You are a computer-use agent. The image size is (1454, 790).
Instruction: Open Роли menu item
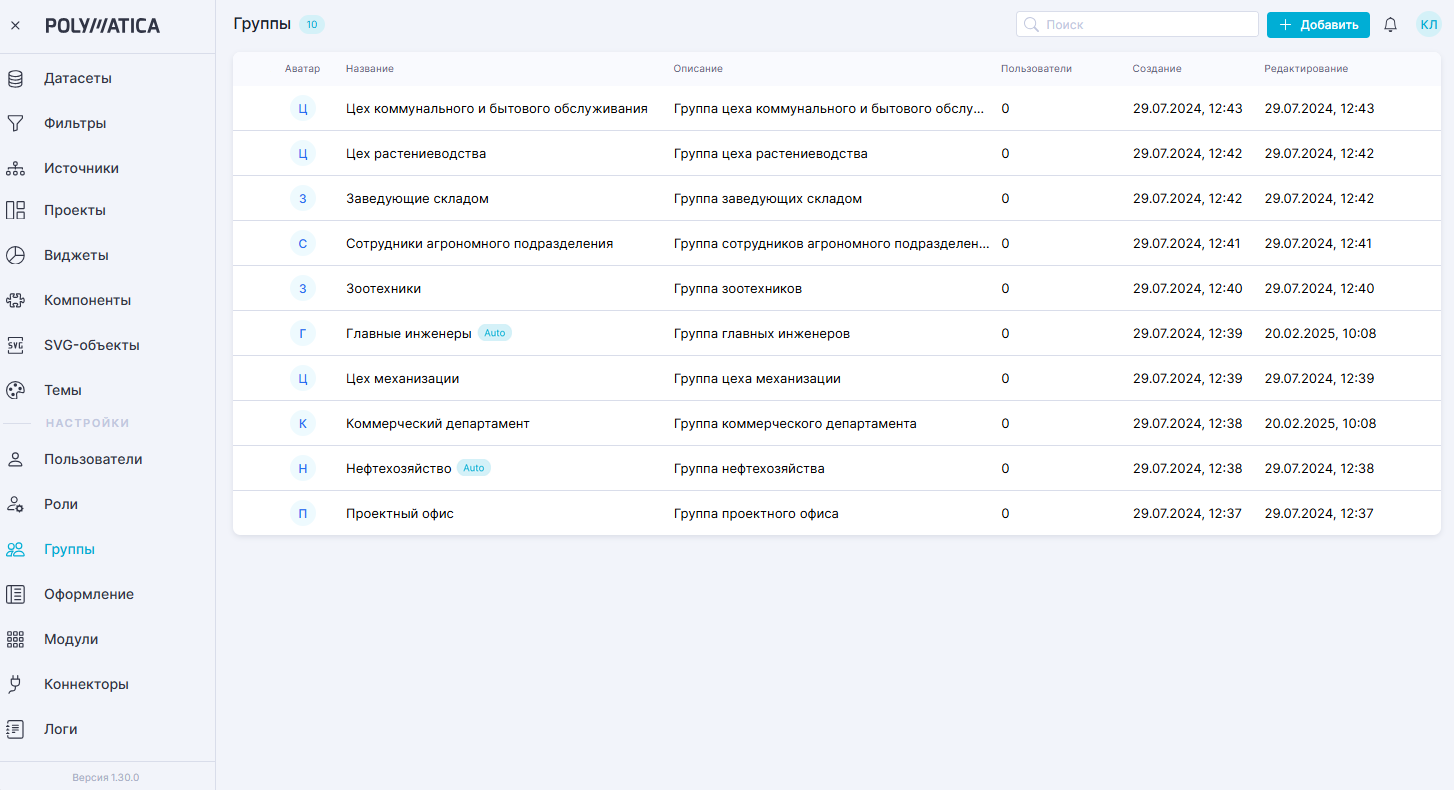[61, 504]
